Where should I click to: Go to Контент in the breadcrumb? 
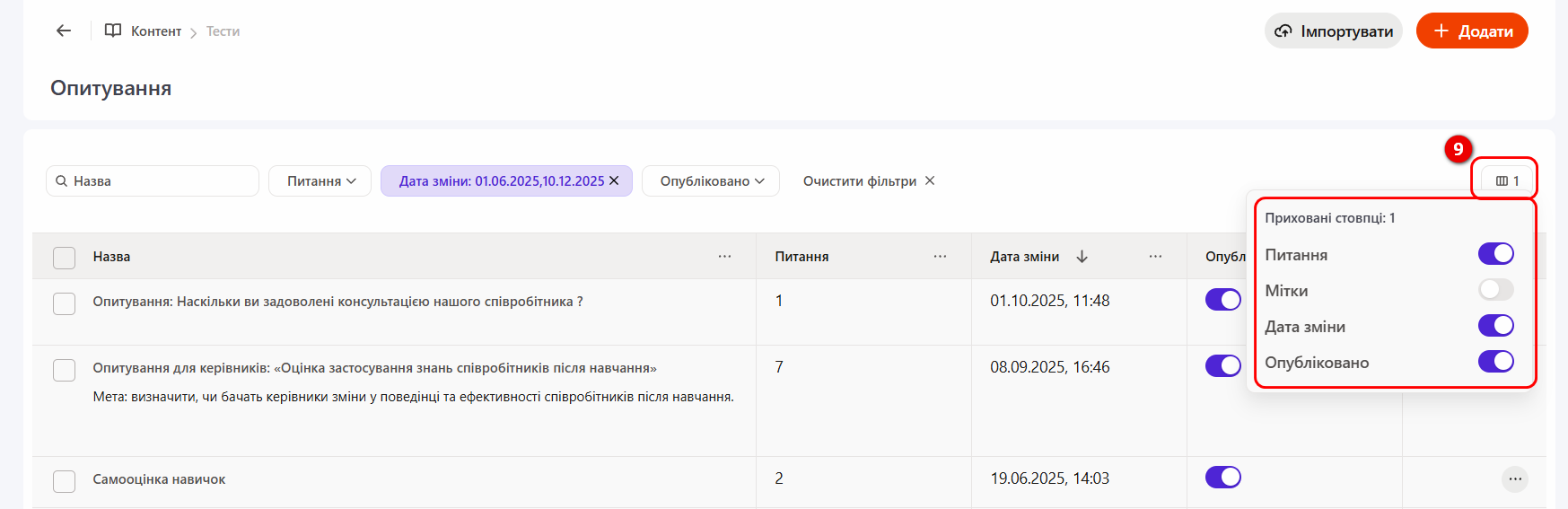(x=156, y=31)
